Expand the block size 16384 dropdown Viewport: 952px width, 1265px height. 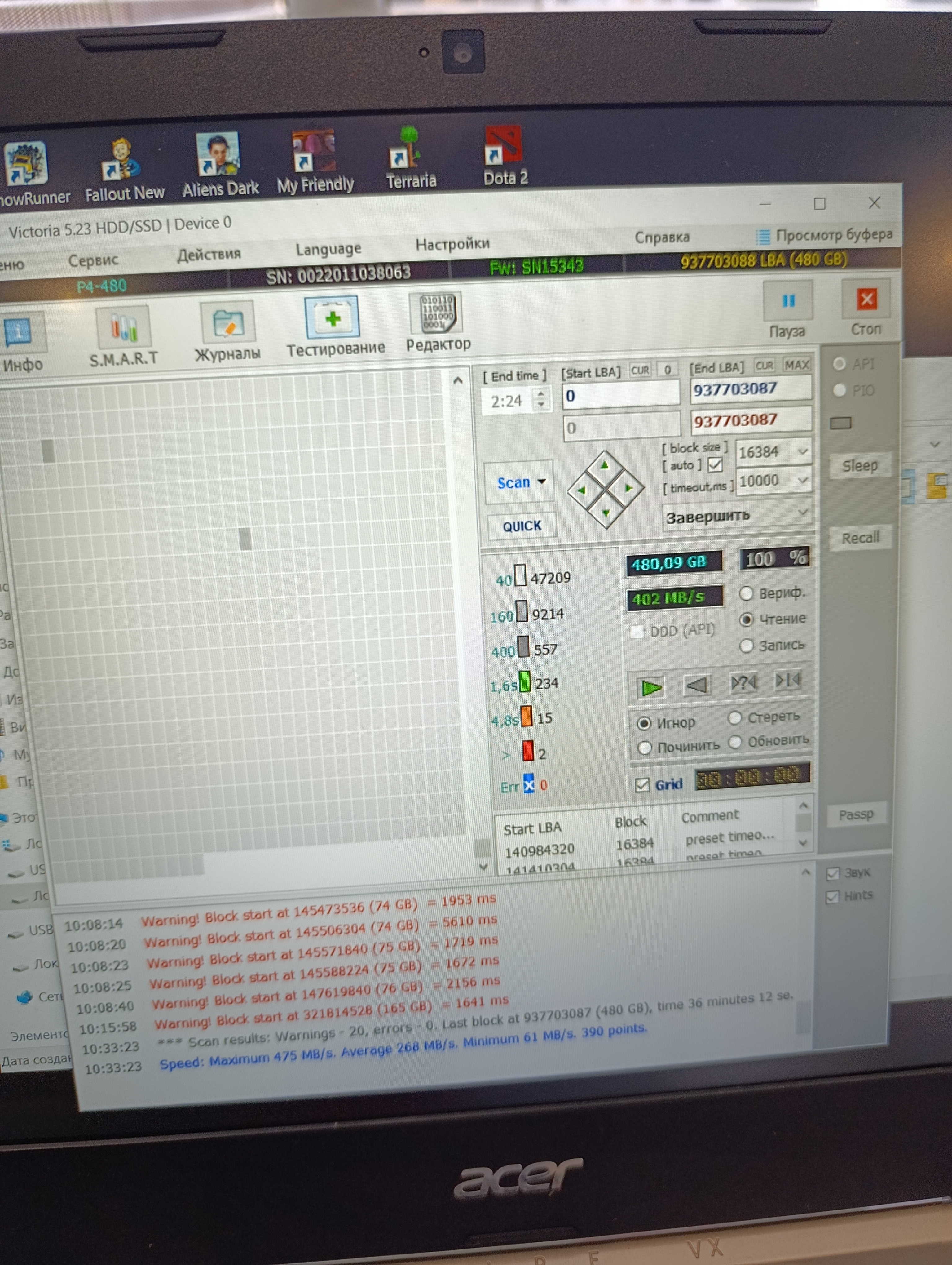pyautogui.click(x=802, y=452)
